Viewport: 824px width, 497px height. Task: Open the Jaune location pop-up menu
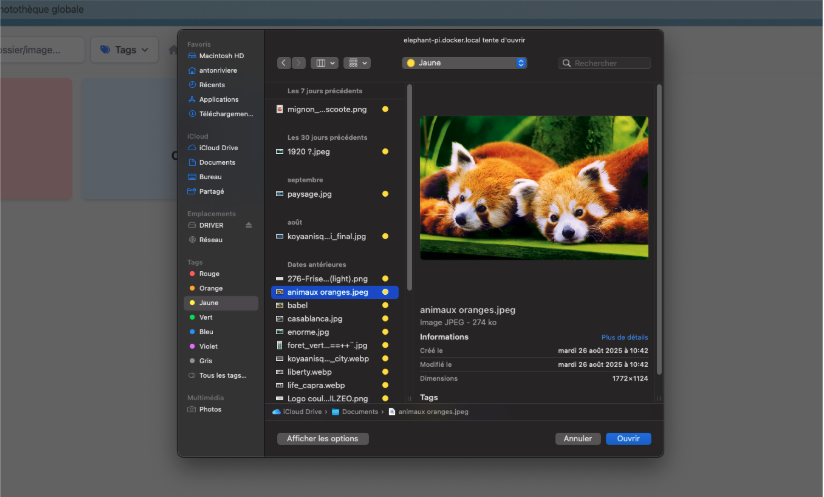(464, 63)
